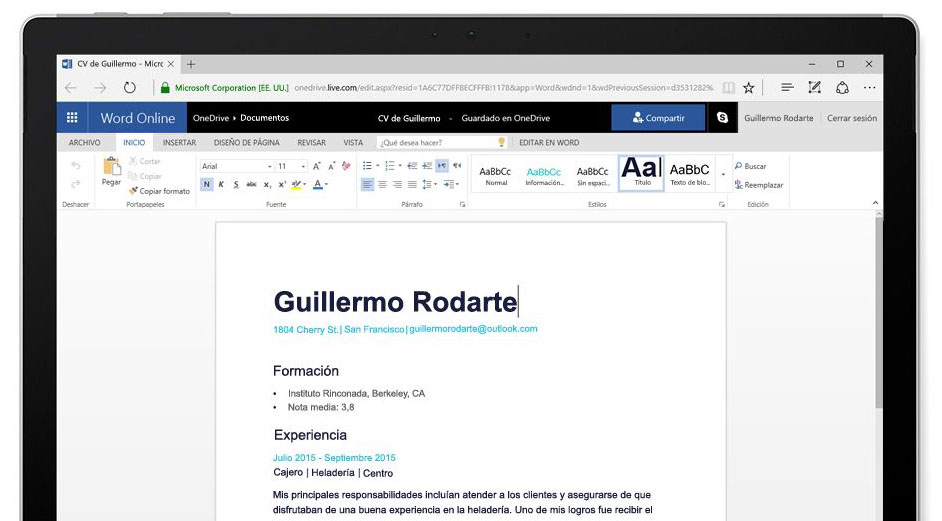Toggle bold N formatting

click(207, 184)
